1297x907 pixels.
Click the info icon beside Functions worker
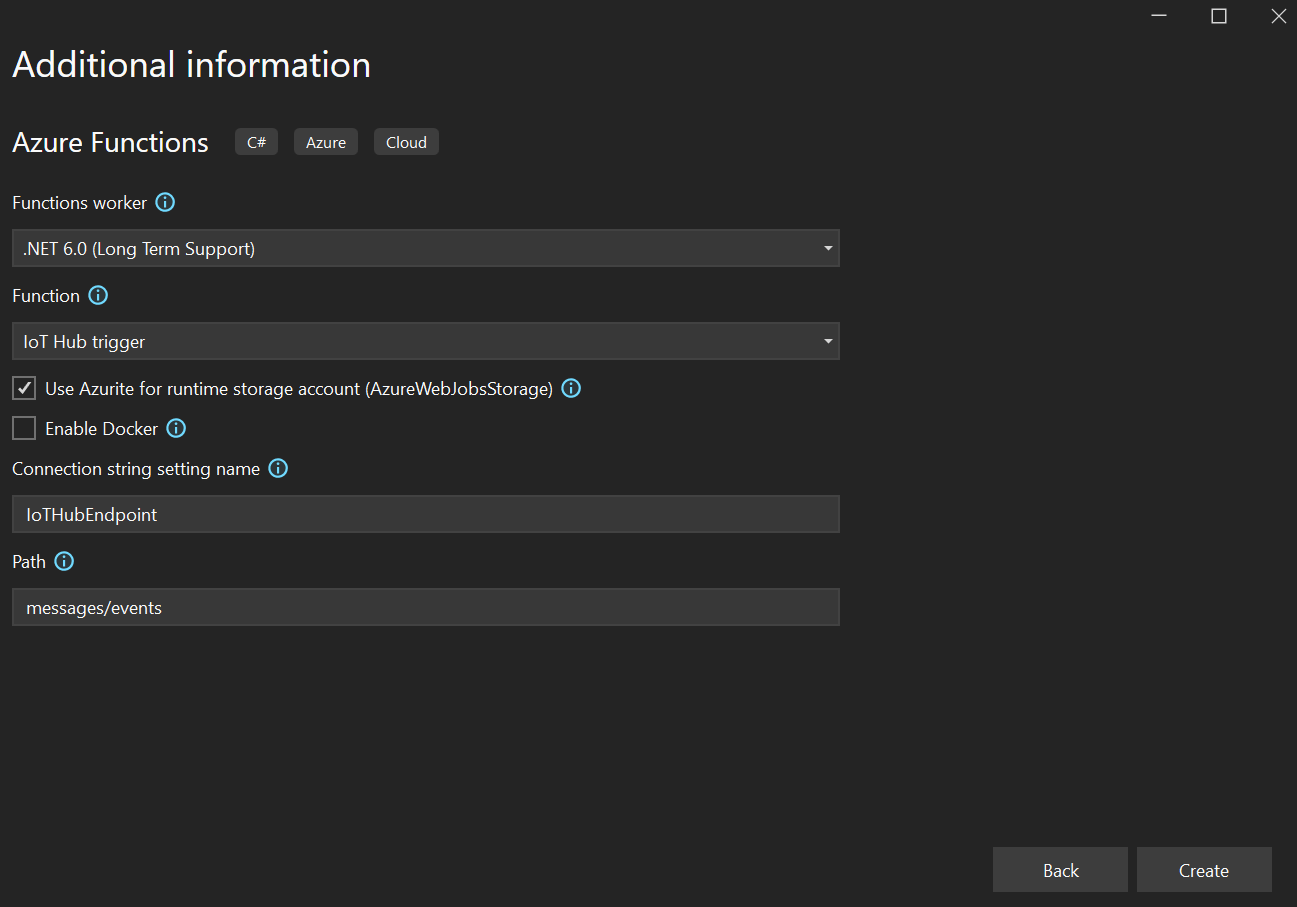[165, 202]
